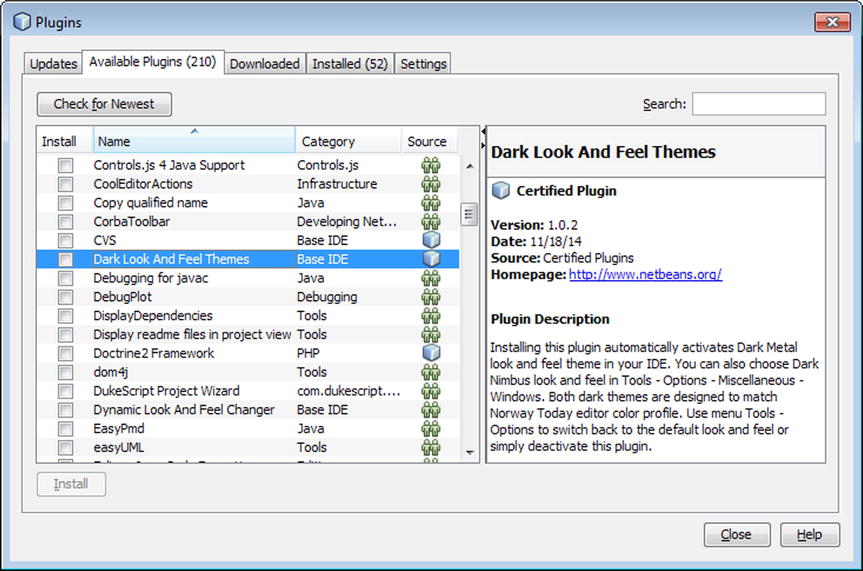The image size is (863, 571).
Task: Open netbeans.org homepage link
Action: pyautogui.click(x=645, y=274)
